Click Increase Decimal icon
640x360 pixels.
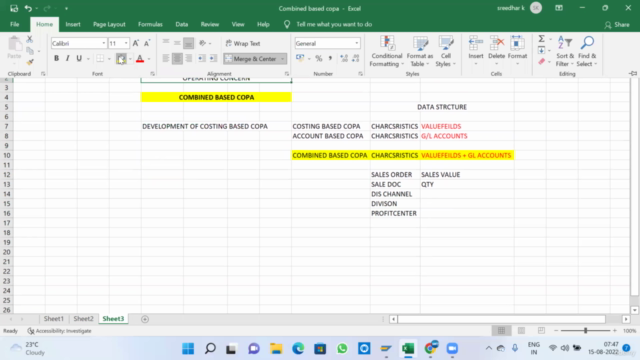click(x=344, y=59)
